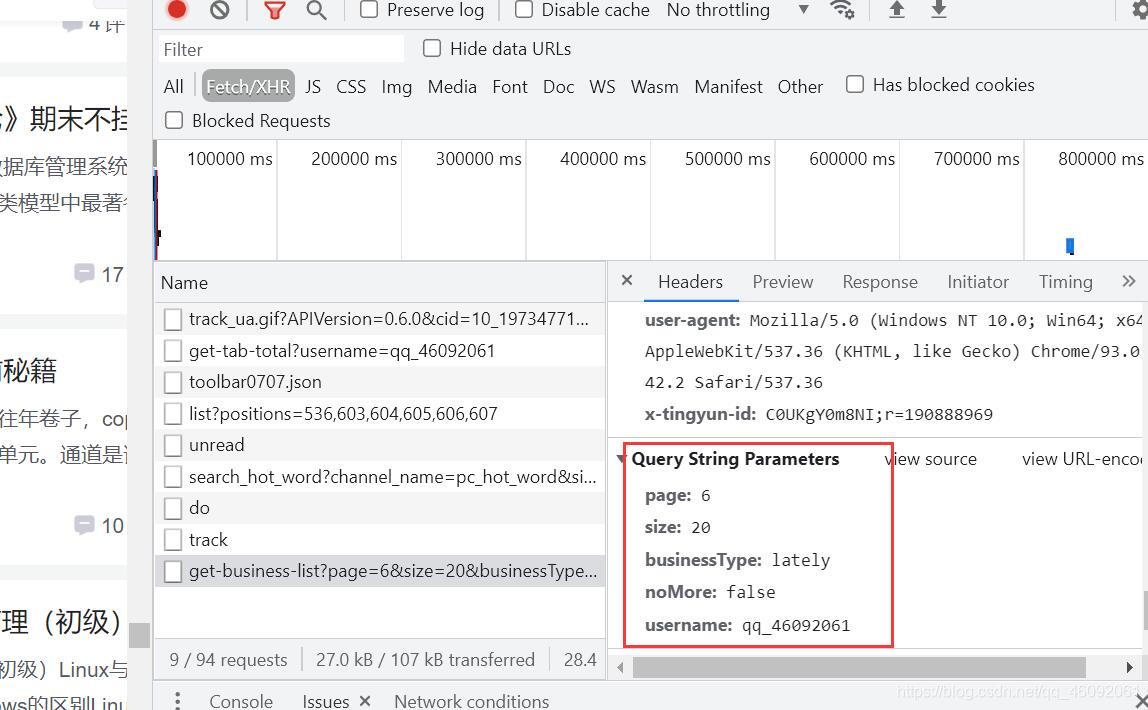
Task: Switch to Response tab
Action: [880, 282]
